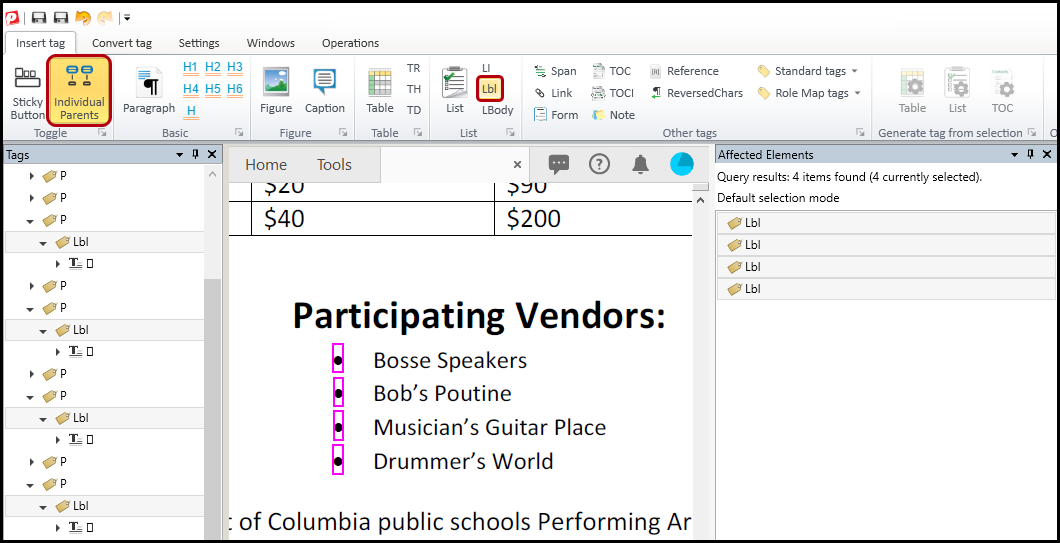Open the comments speech bubble icon
The width and height of the screenshot is (1060, 543).
click(558, 164)
